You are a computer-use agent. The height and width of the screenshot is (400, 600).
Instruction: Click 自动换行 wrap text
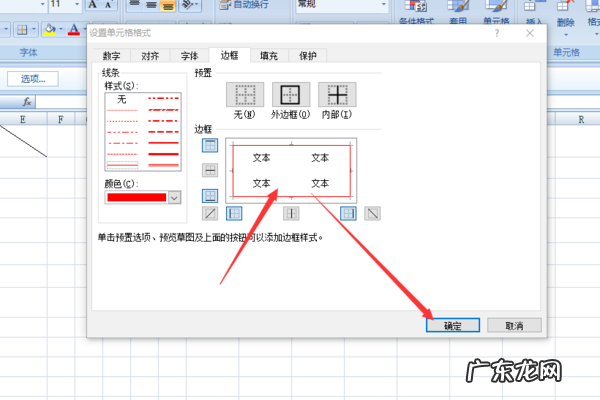coord(244,5)
